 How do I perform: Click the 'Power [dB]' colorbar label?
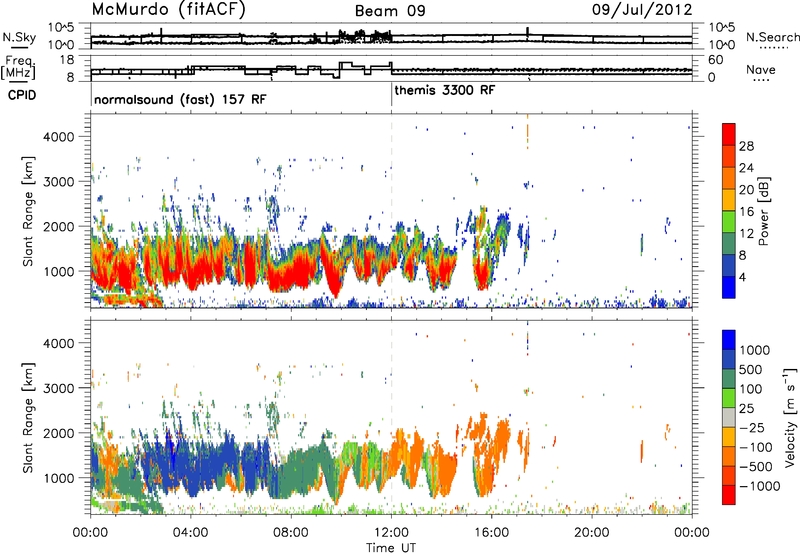(x=763, y=211)
